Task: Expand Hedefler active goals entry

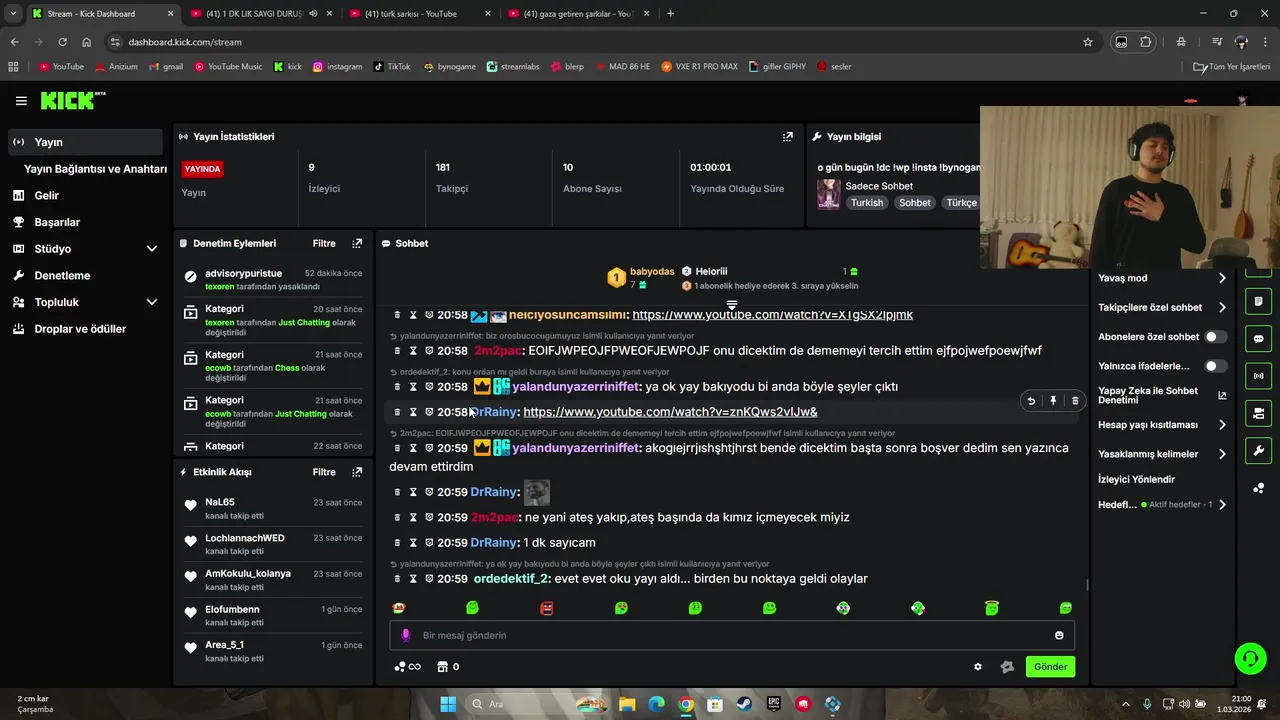Action: [x=1162, y=505]
